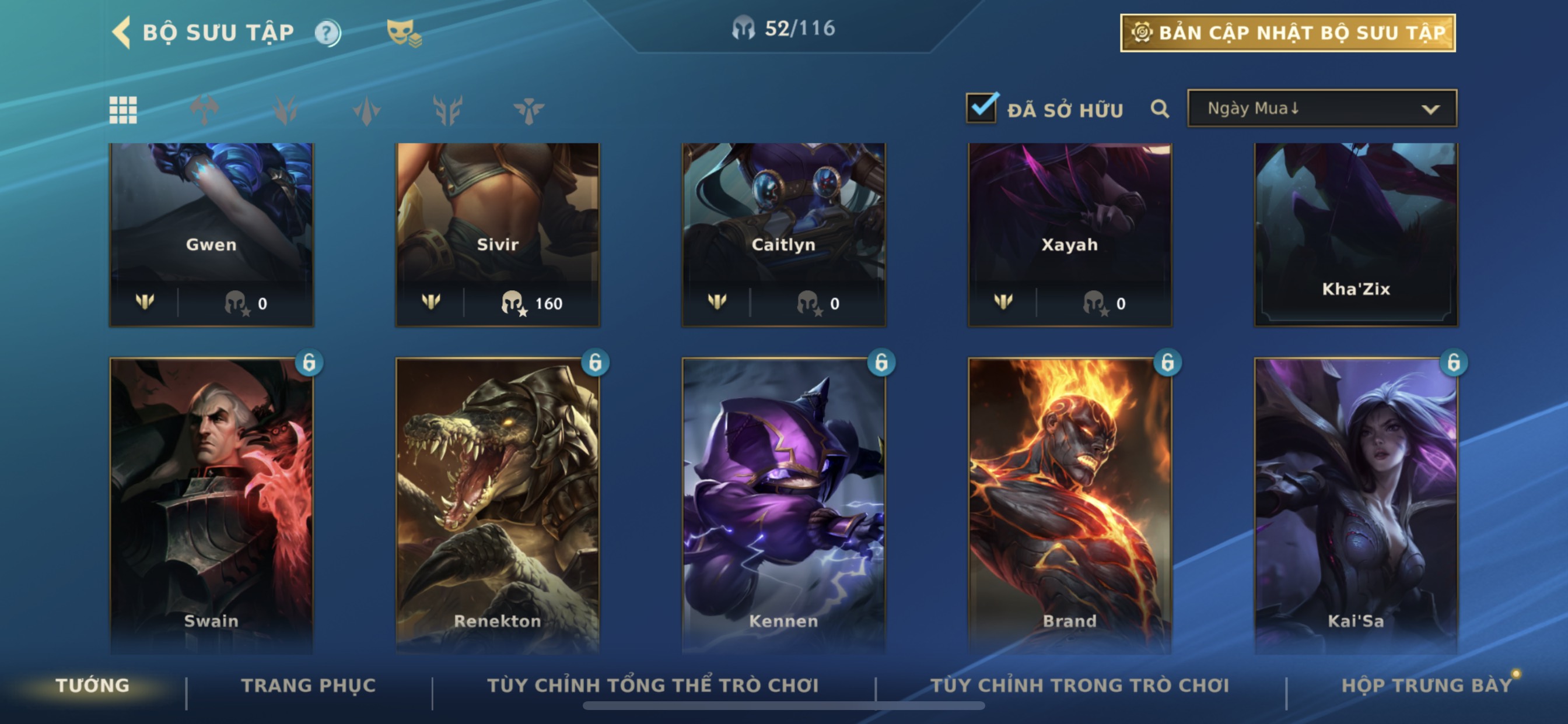Open the mask and coins icon
This screenshot has height=724, width=1568.
pos(404,33)
